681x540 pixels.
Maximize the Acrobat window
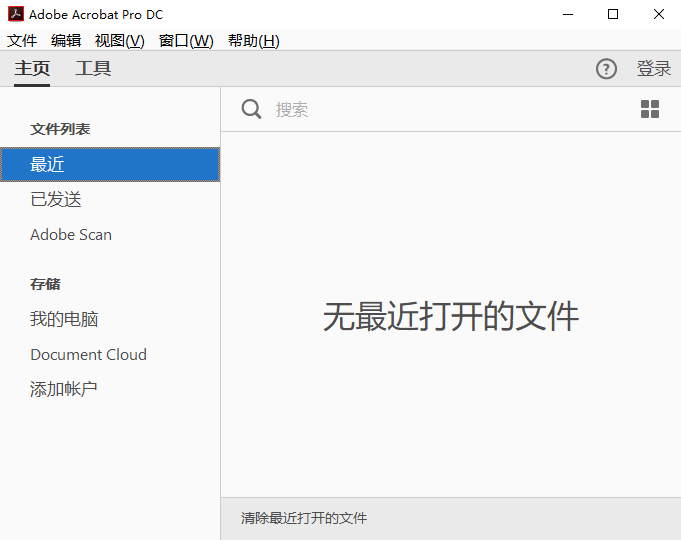613,14
